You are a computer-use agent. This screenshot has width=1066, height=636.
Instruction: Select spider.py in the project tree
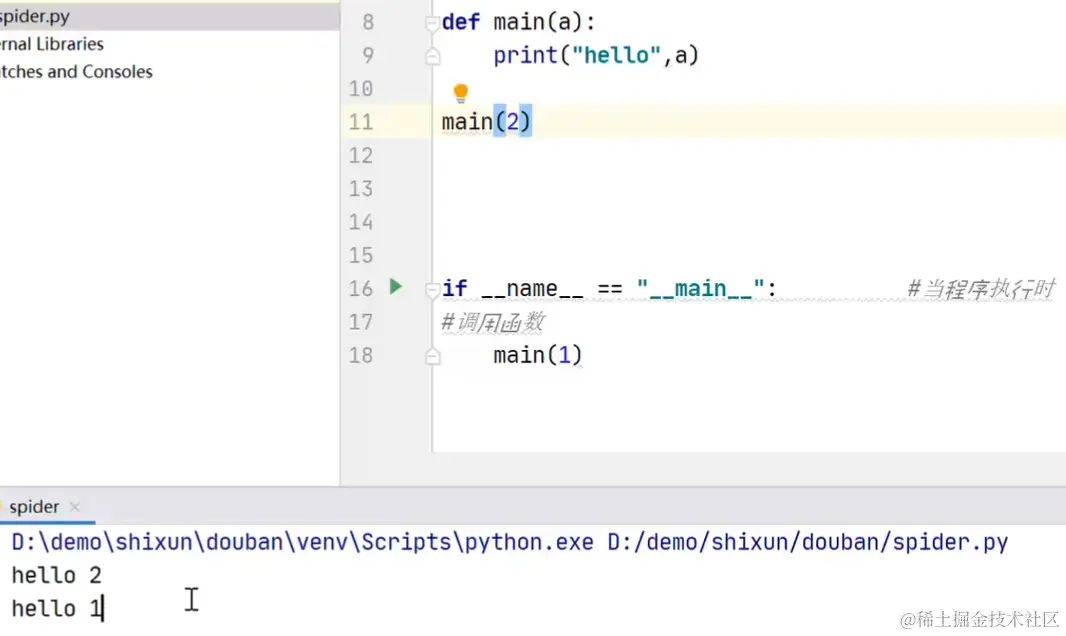click(x=170, y=16)
